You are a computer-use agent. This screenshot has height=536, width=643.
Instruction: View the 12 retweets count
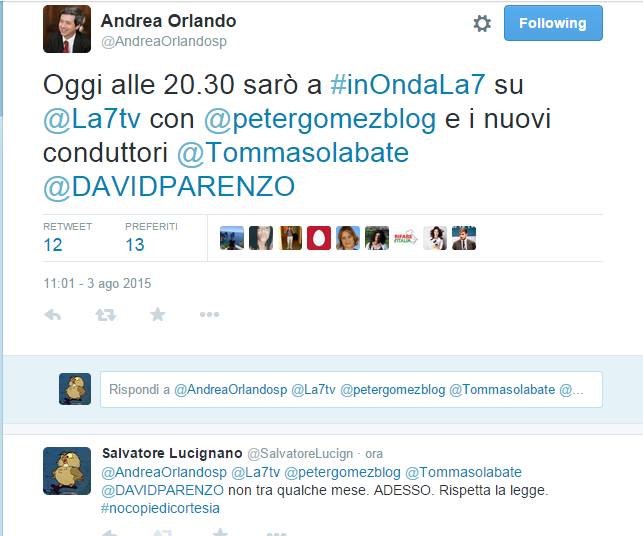[x=53, y=245]
